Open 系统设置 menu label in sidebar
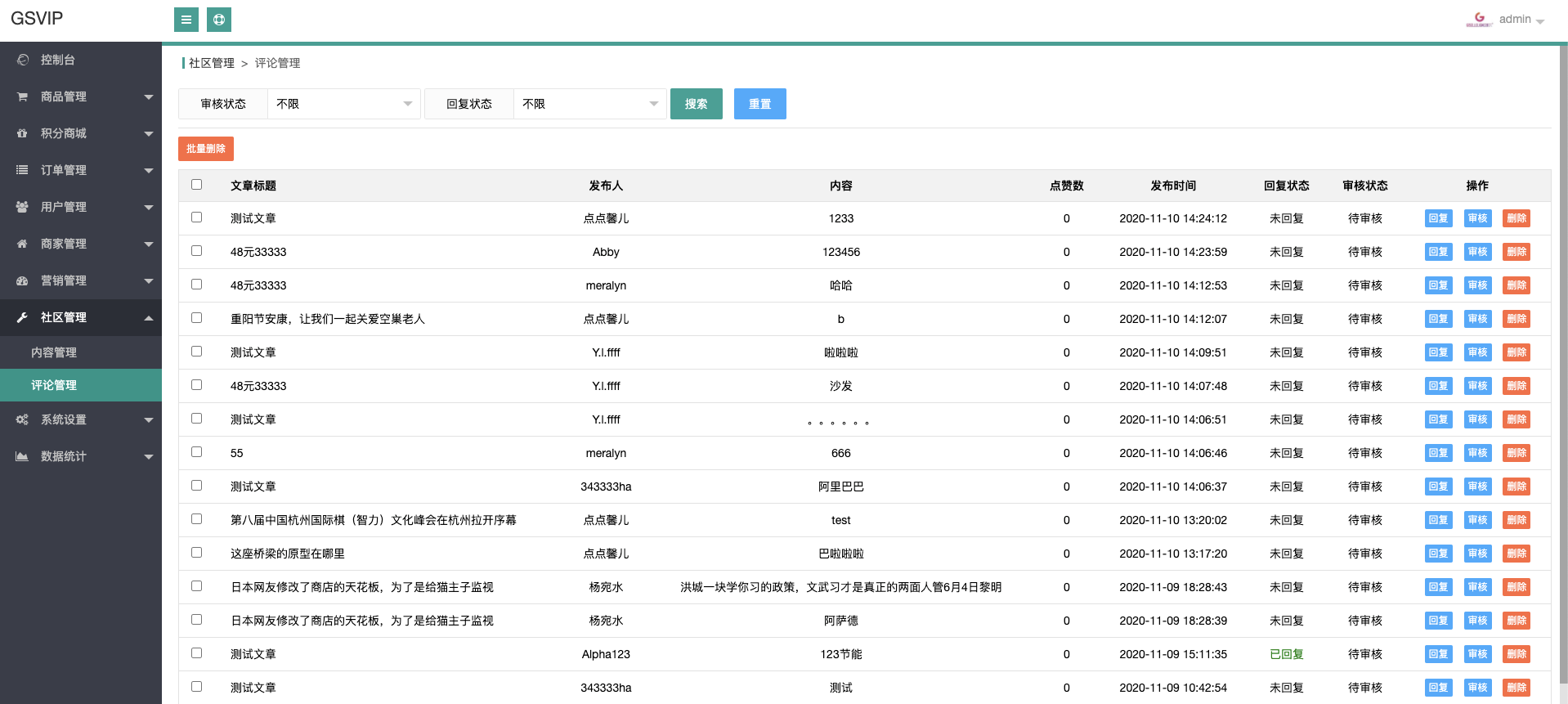This screenshot has height=704, width=1568. coord(64,419)
